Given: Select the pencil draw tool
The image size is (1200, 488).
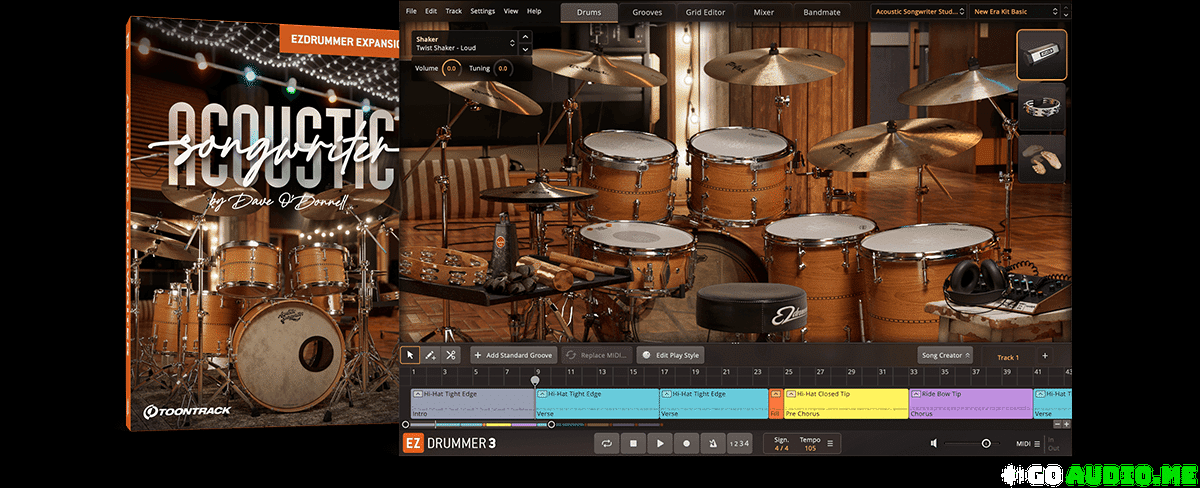Looking at the screenshot, I should tap(430, 355).
